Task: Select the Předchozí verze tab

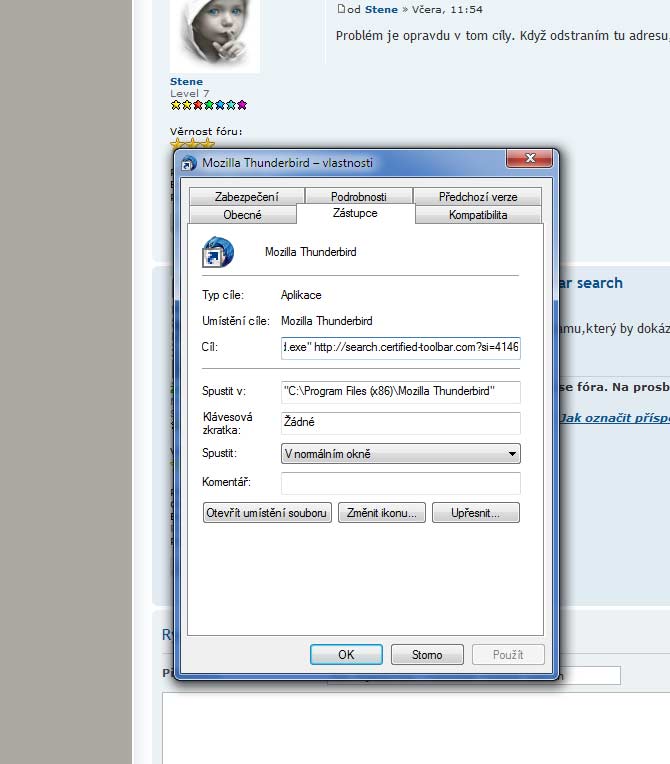Action: [x=478, y=196]
